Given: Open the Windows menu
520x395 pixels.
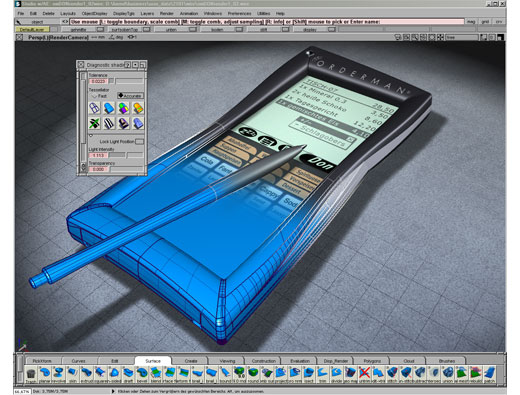Looking at the screenshot, I should click(213, 13).
